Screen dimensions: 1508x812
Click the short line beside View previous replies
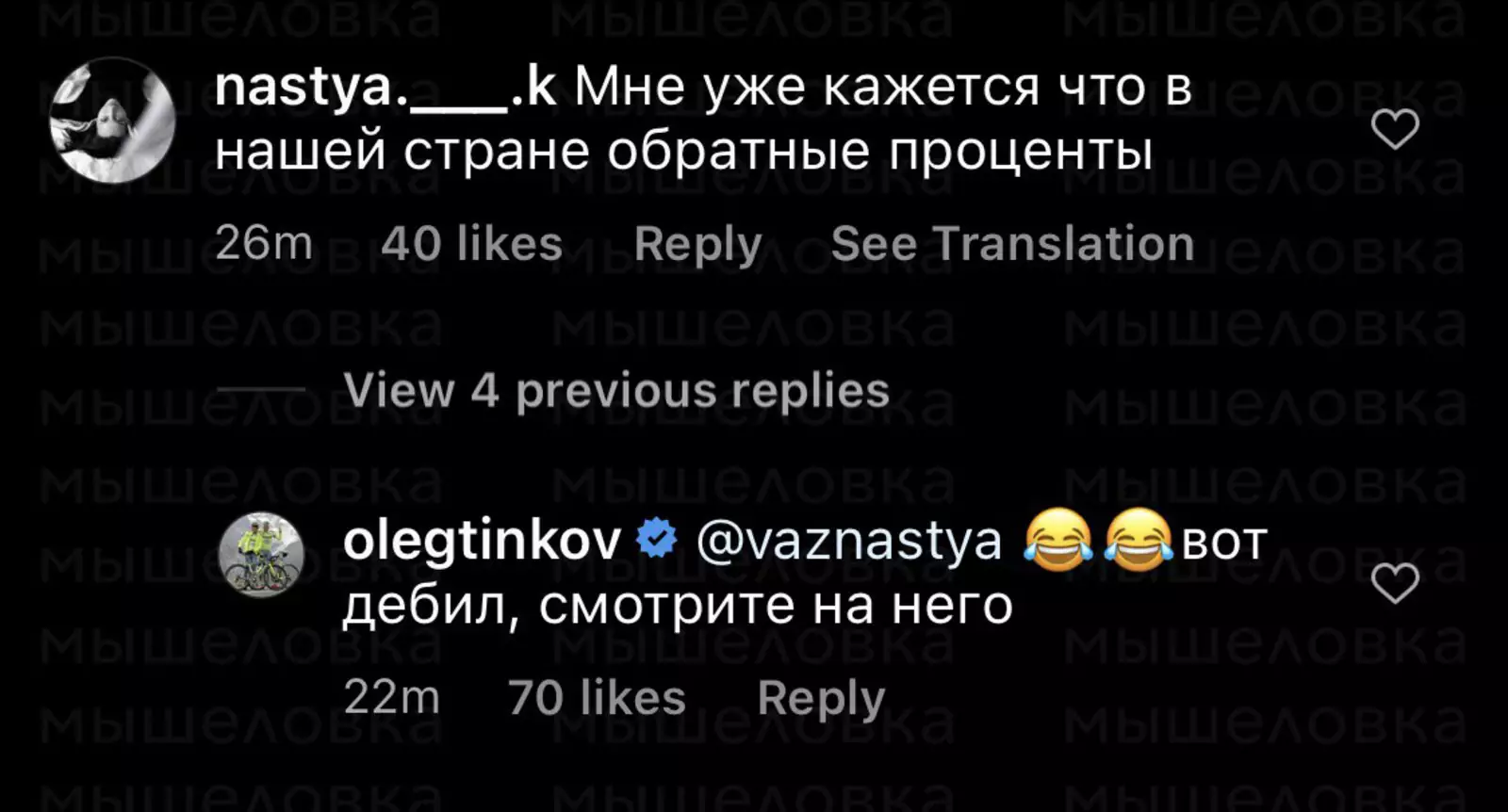pyautogui.click(x=261, y=390)
